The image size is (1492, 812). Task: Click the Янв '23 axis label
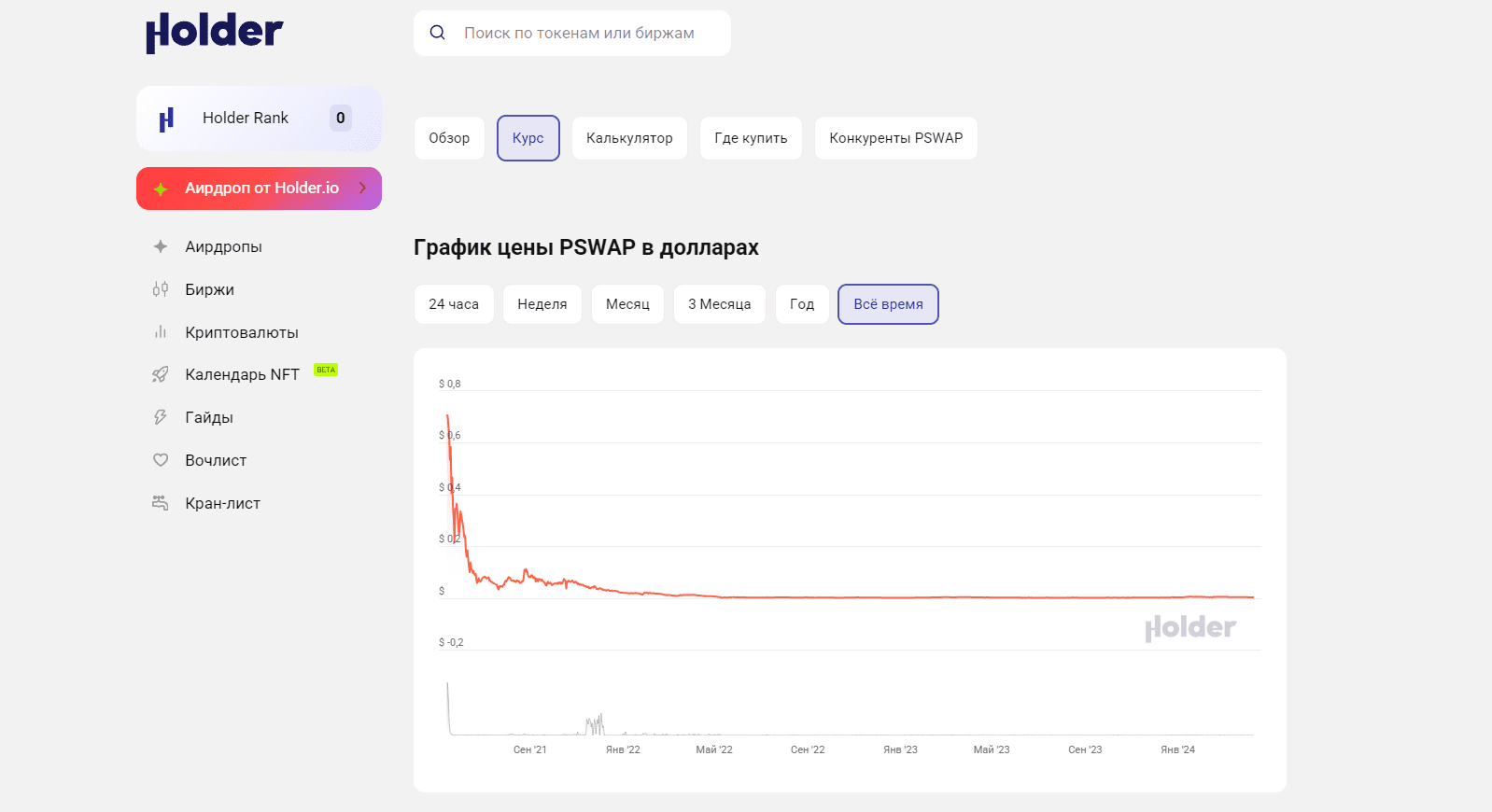pos(900,749)
